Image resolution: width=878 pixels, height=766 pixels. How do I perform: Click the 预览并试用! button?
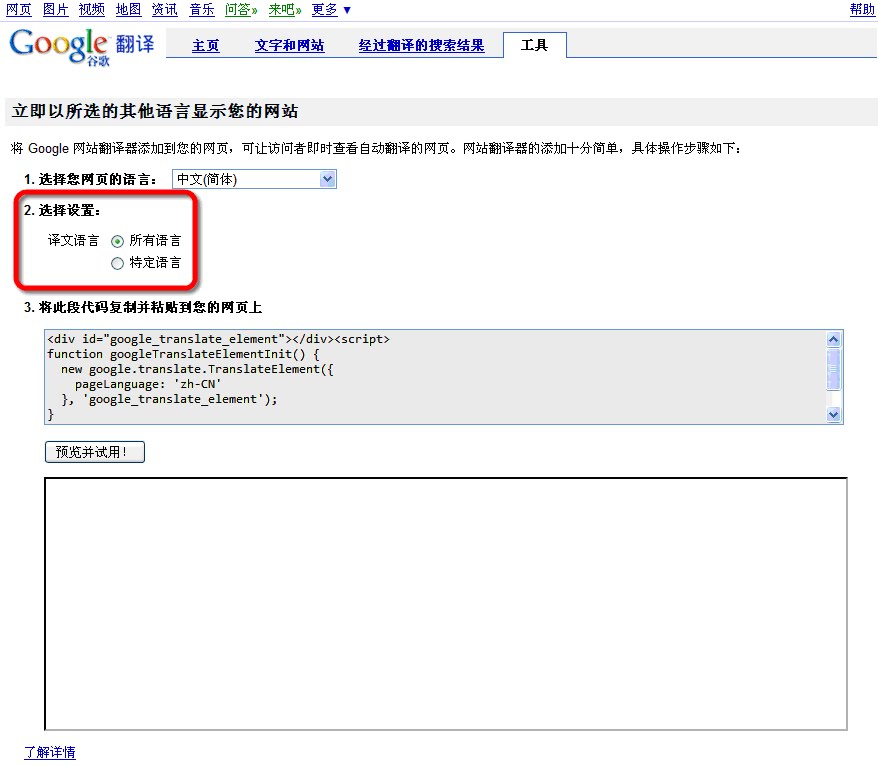pos(95,452)
